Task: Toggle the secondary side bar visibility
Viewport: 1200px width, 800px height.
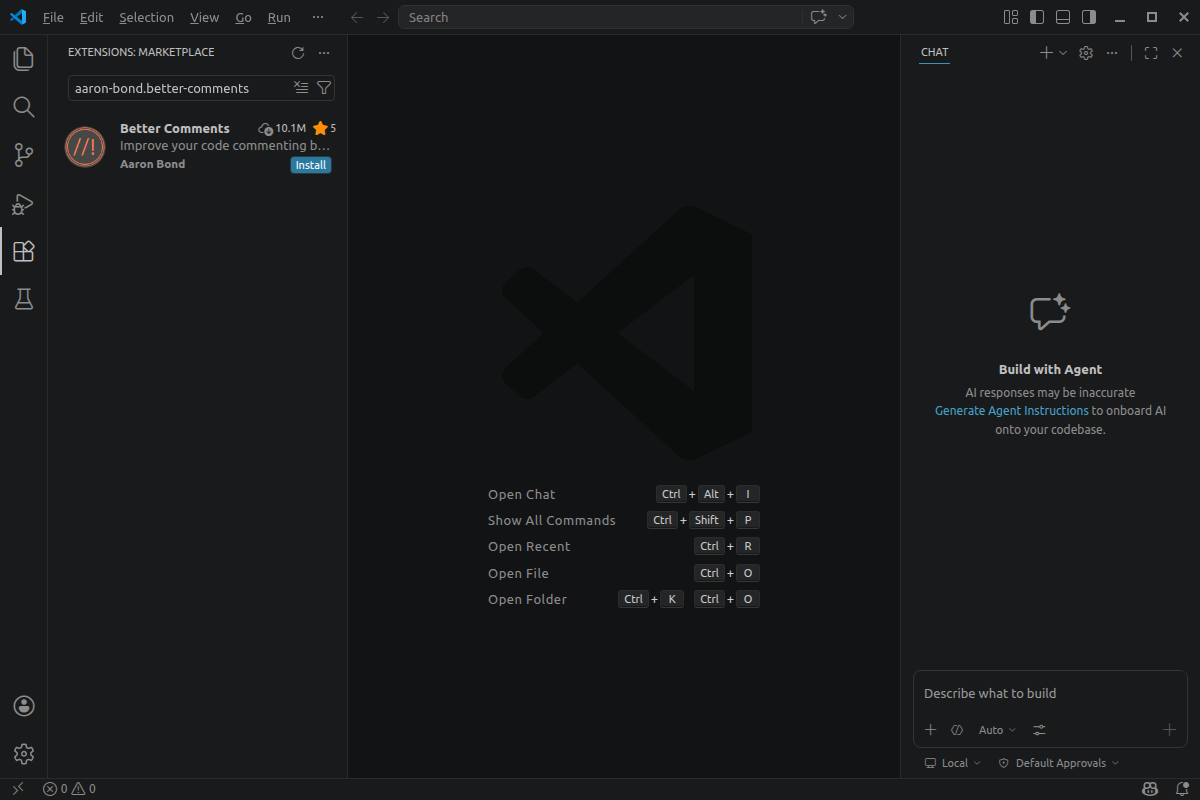Action: coord(1089,17)
